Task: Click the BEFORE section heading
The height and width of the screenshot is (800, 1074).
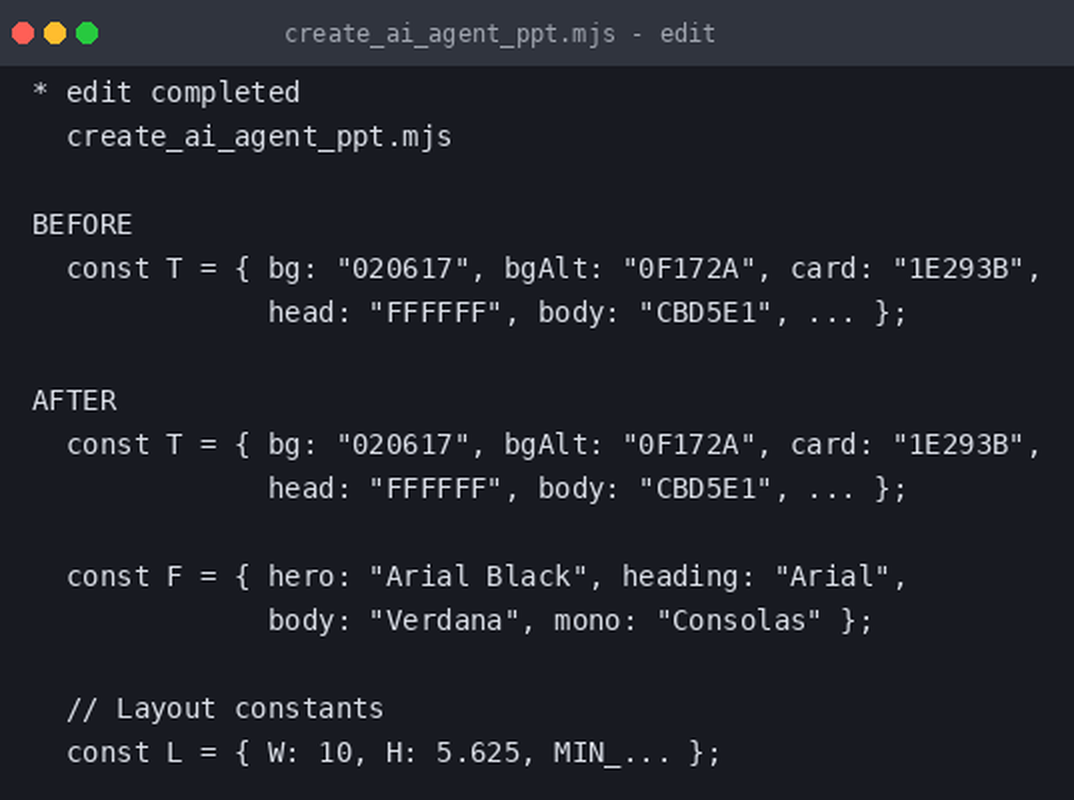Action: point(82,225)
